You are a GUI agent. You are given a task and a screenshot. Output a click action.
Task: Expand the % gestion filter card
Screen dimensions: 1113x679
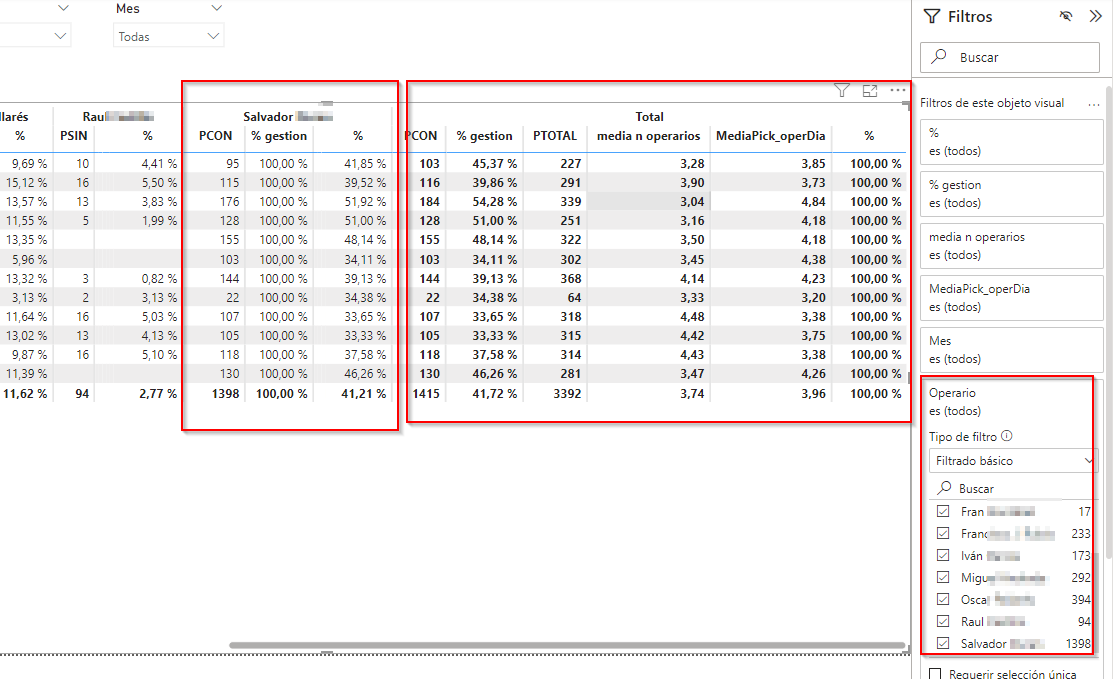coord(1011,194)
